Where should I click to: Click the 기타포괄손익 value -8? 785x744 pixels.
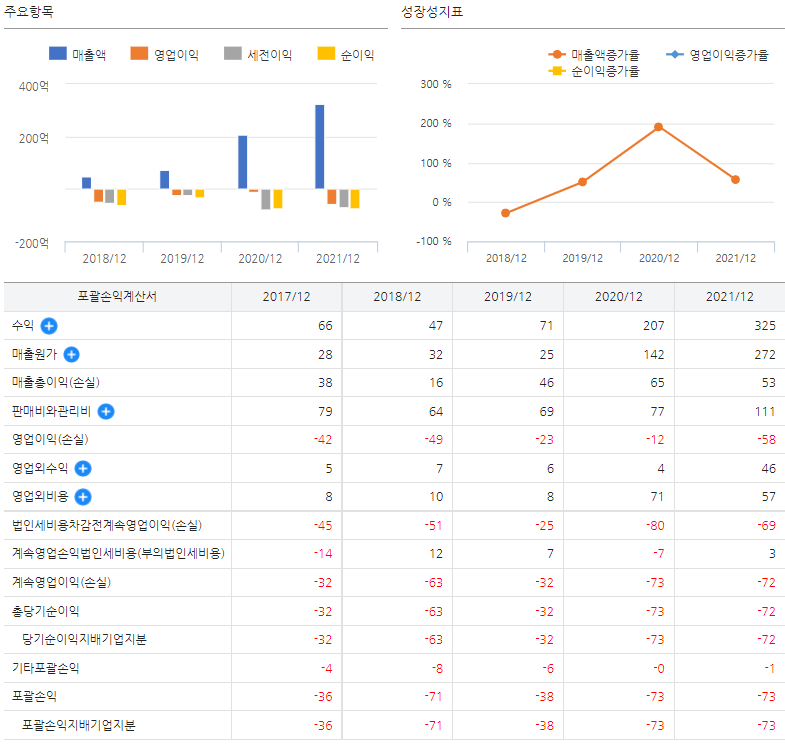pos(437,669)
